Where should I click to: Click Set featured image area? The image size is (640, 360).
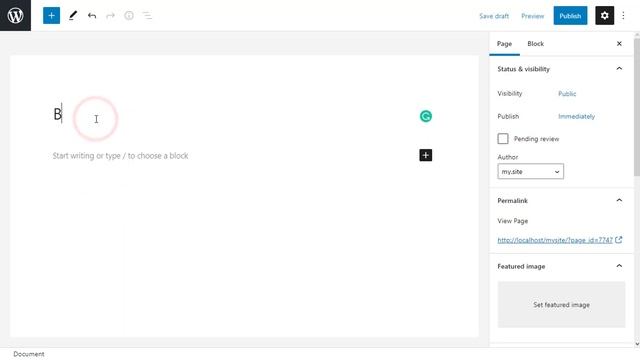[x=561, y=304]
